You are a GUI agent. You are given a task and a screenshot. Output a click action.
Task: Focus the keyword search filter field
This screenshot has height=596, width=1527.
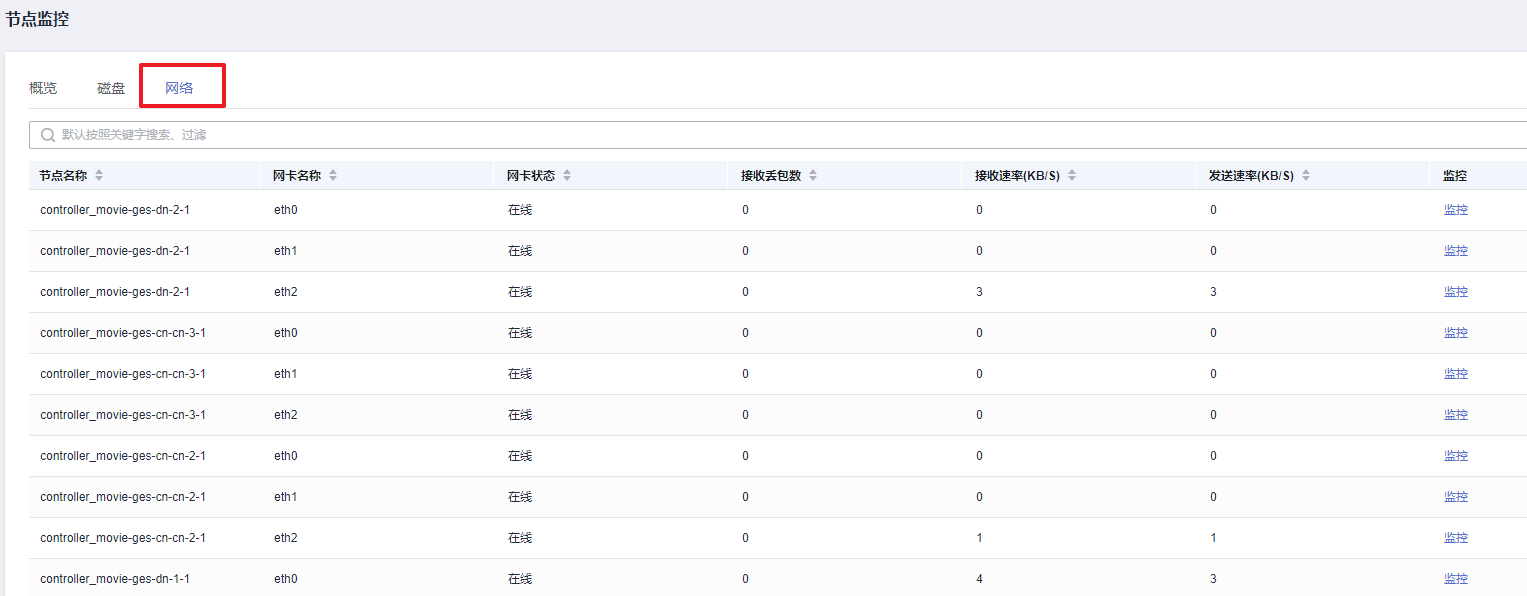click(x=778, y=135)
